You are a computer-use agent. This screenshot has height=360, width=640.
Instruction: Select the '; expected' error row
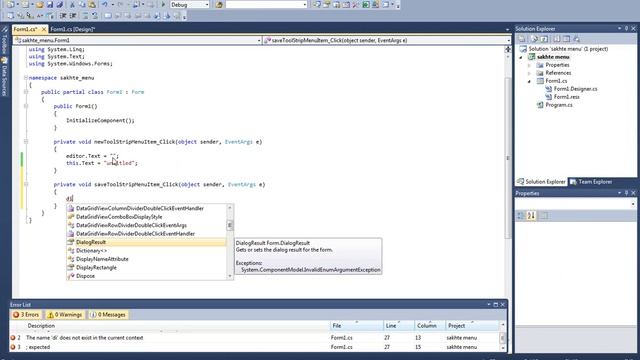click(255, 347)
